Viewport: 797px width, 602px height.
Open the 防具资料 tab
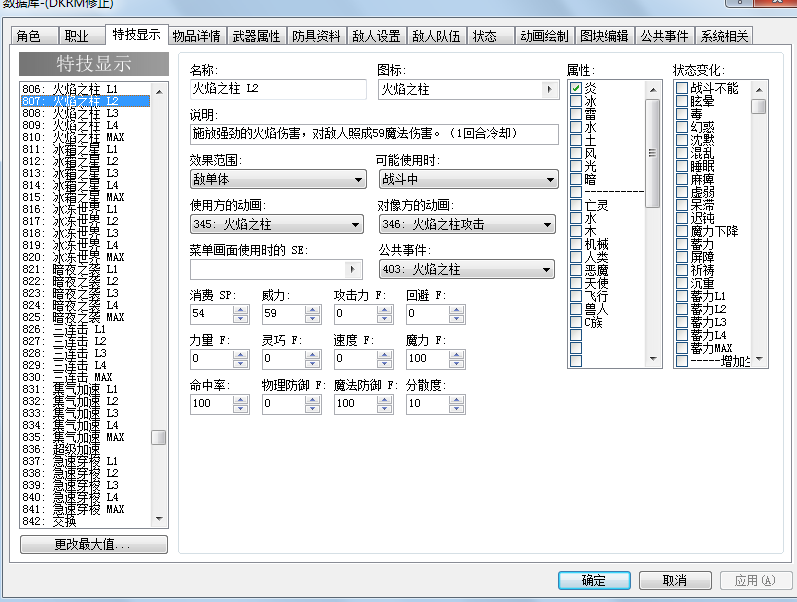(316, 36)
